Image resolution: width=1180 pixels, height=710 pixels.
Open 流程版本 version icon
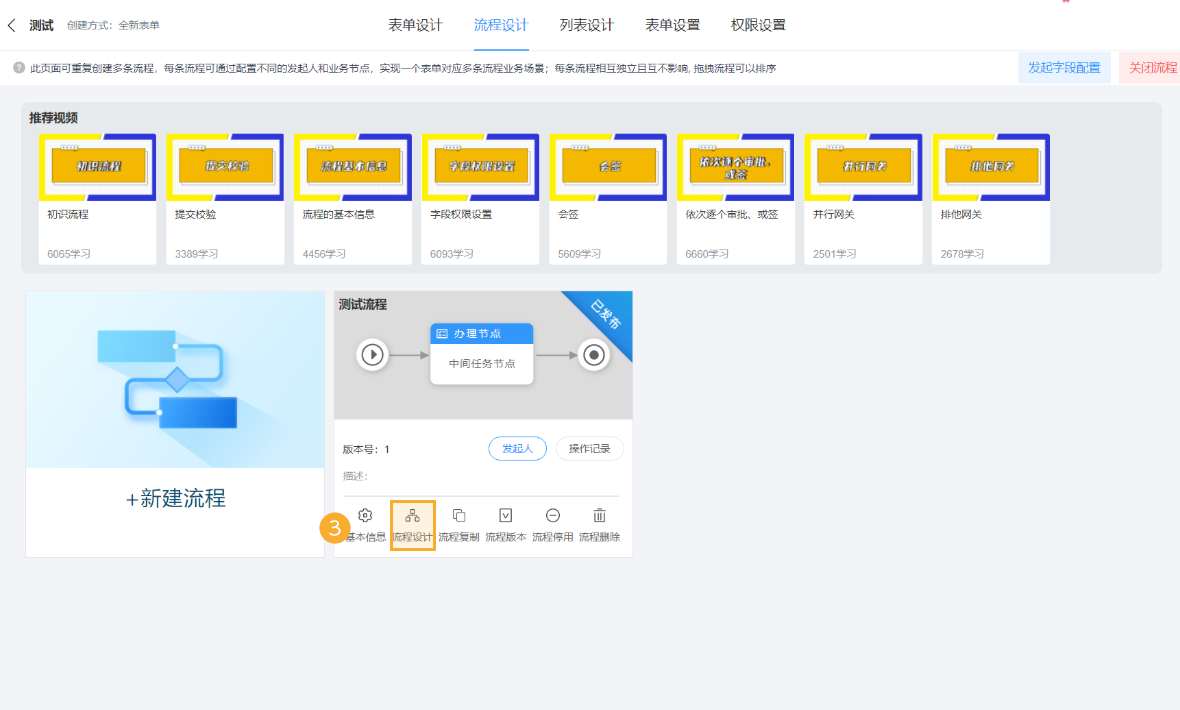coord(505,516)
